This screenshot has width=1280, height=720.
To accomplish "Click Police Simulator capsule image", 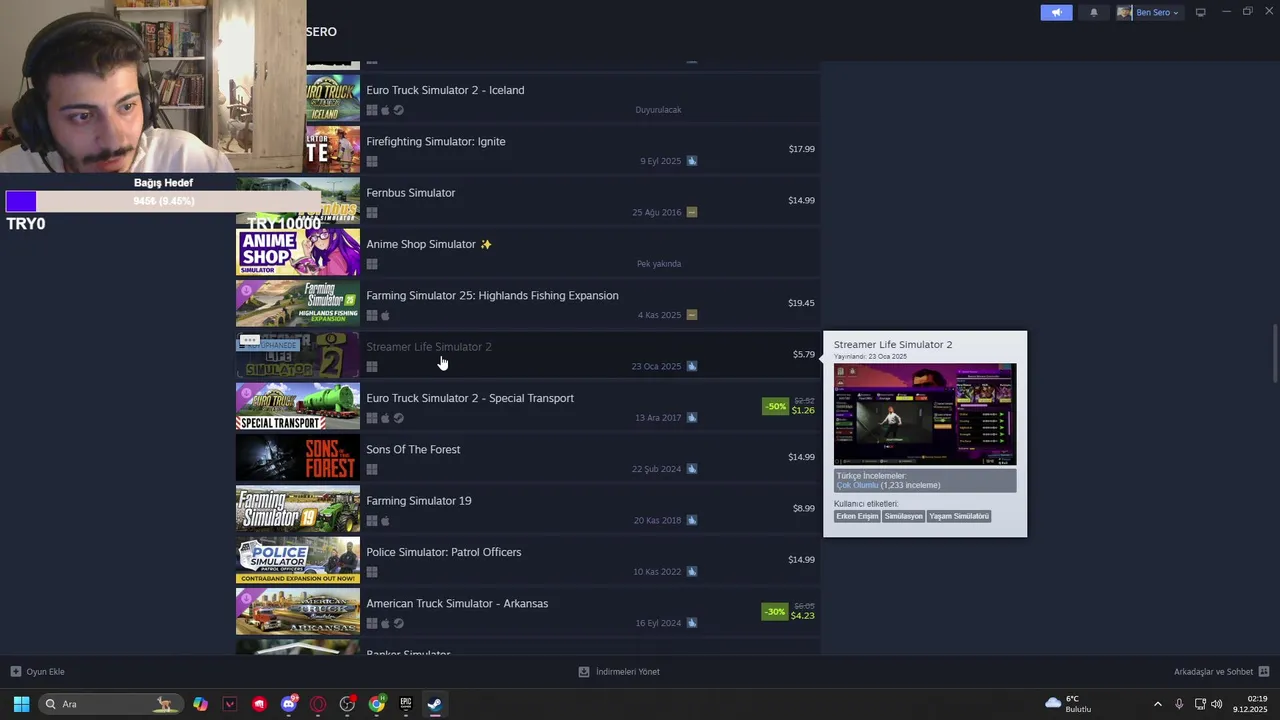I will point(298,560).
